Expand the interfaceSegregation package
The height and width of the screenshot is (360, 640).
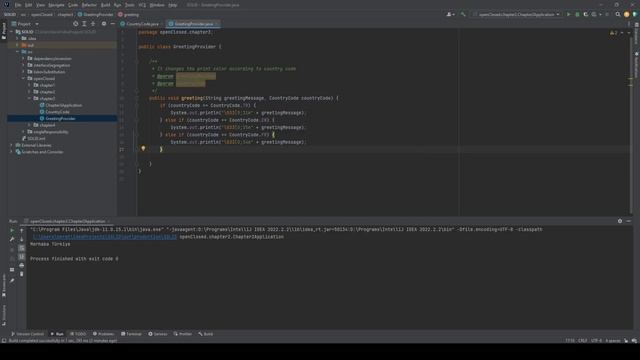[x=23, y=65]
